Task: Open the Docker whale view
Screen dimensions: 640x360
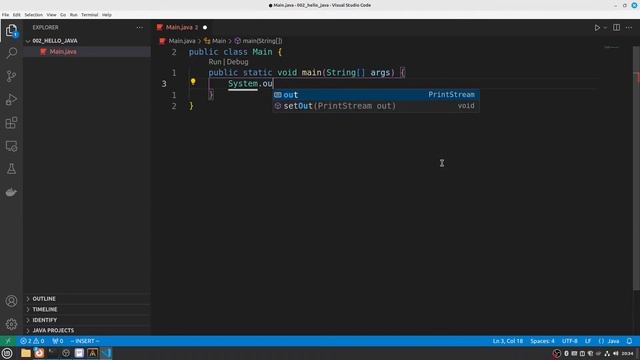Action: tap(11, 192)
